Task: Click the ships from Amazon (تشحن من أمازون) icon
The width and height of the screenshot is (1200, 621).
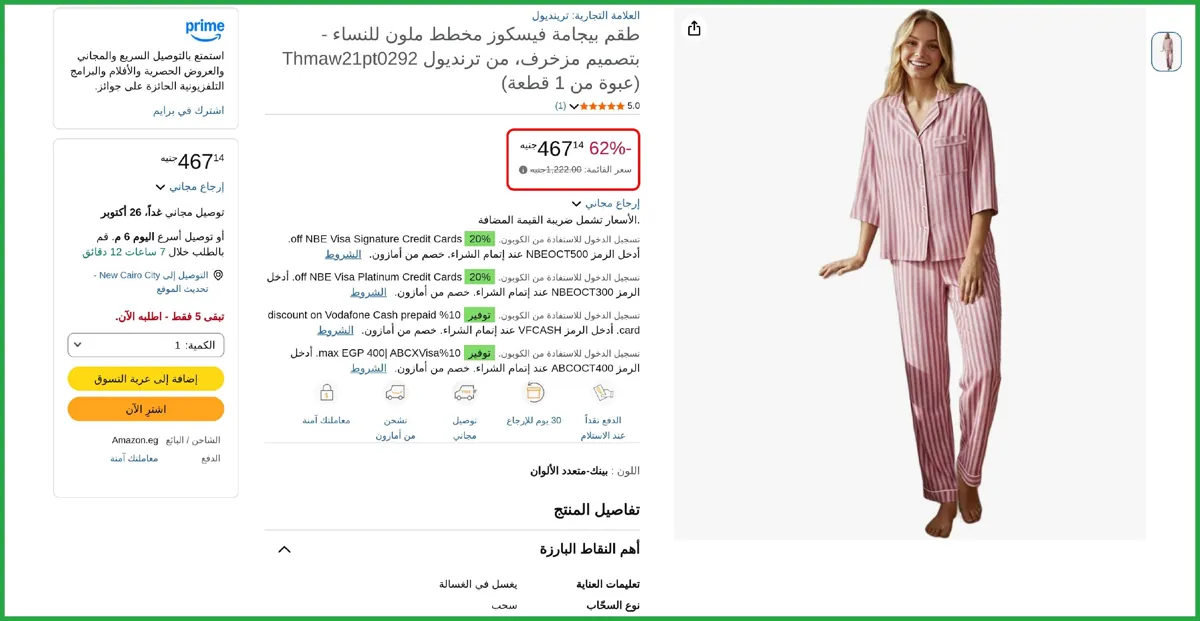Action: click(396, 392)
